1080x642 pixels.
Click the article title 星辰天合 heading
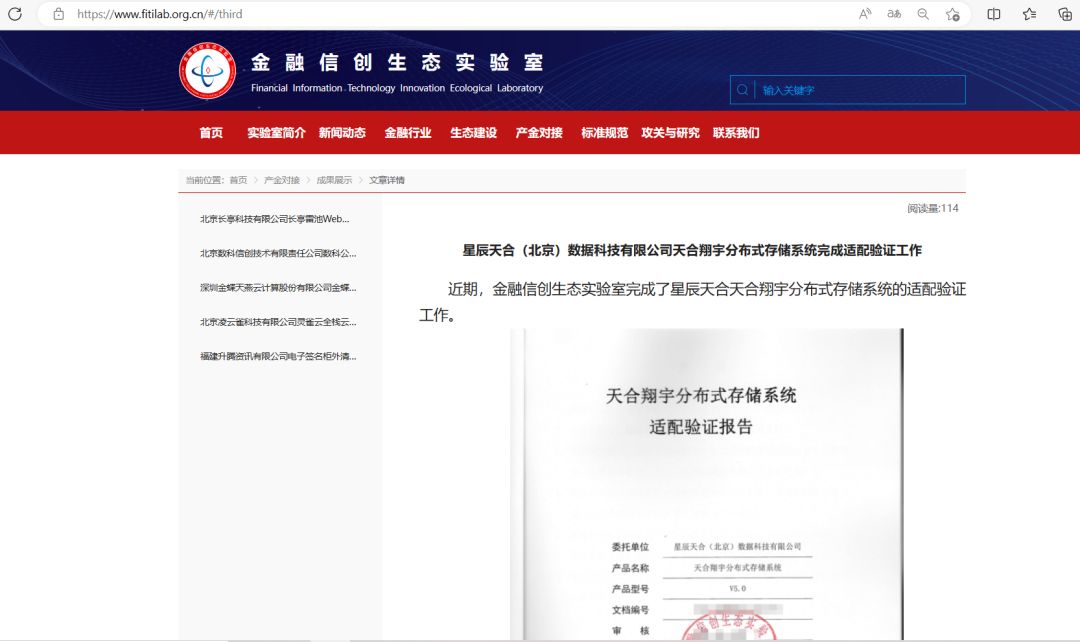pyautogui.click(x=692, y=251)
